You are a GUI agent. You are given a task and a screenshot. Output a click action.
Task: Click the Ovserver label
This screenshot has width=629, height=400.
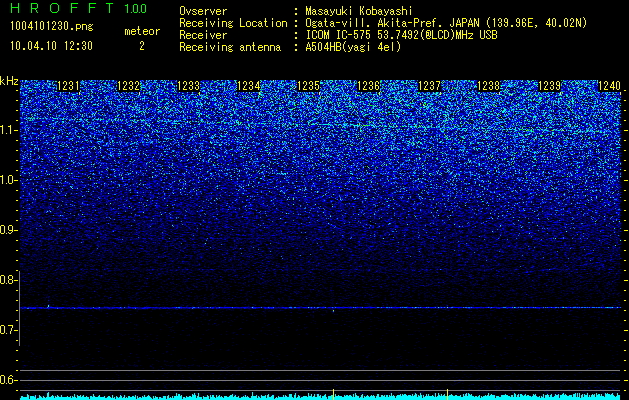click(203, 11)
